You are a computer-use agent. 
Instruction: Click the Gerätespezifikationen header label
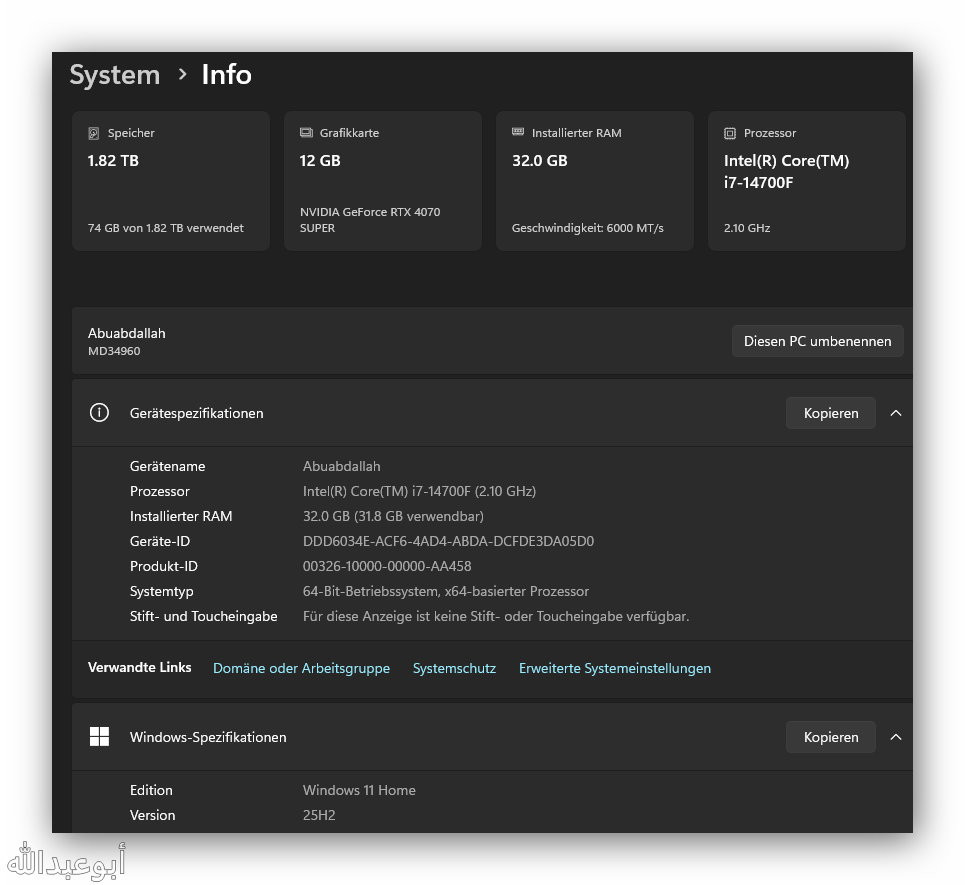click(196, 413)
